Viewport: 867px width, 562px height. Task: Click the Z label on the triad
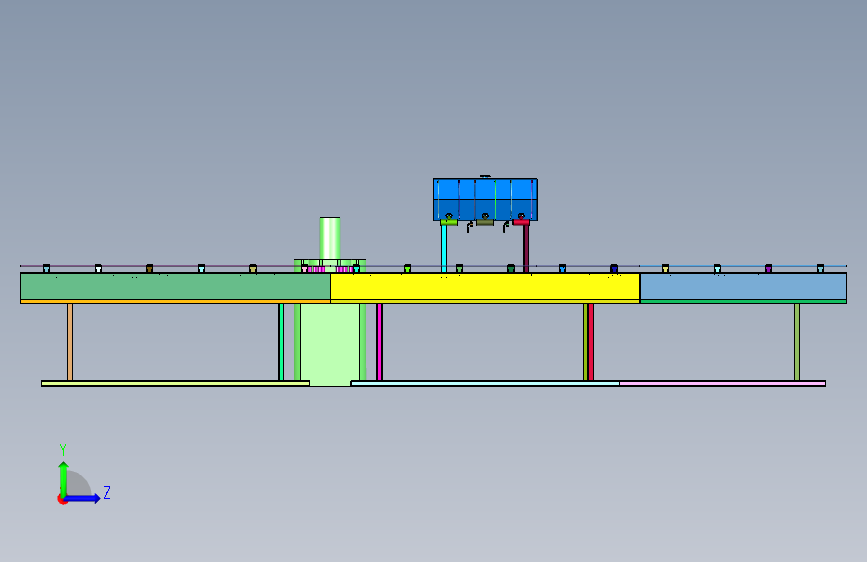coord(107,492)
